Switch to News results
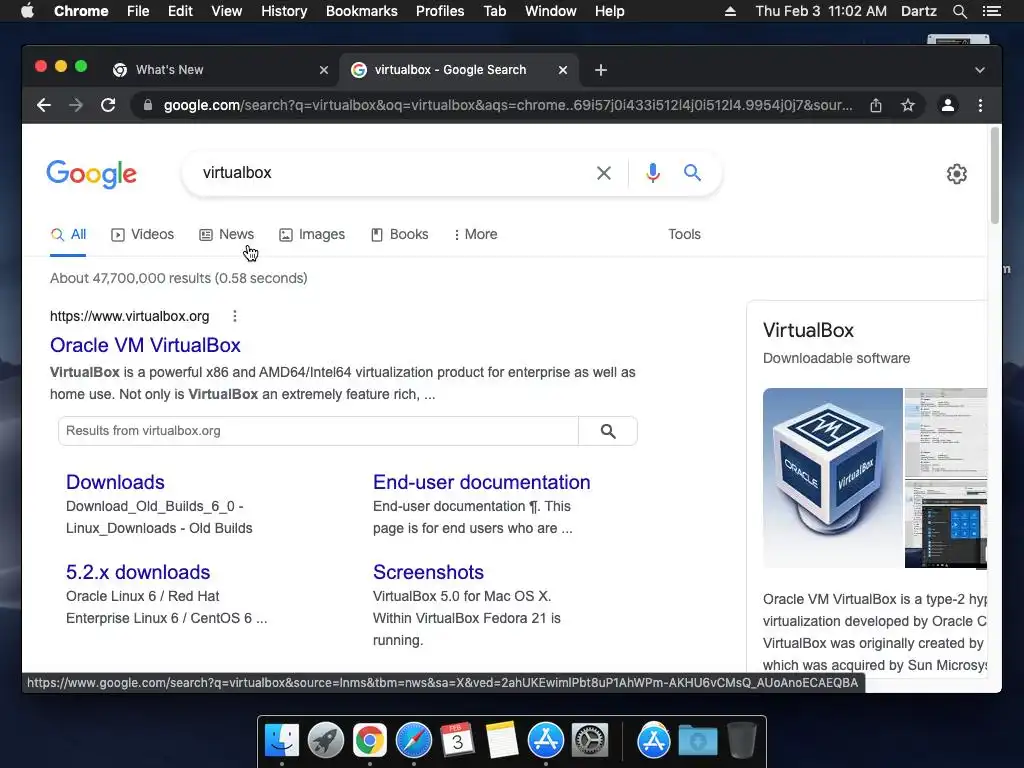This screenshot has height=768, width=1024. click(x=227, y=234)
